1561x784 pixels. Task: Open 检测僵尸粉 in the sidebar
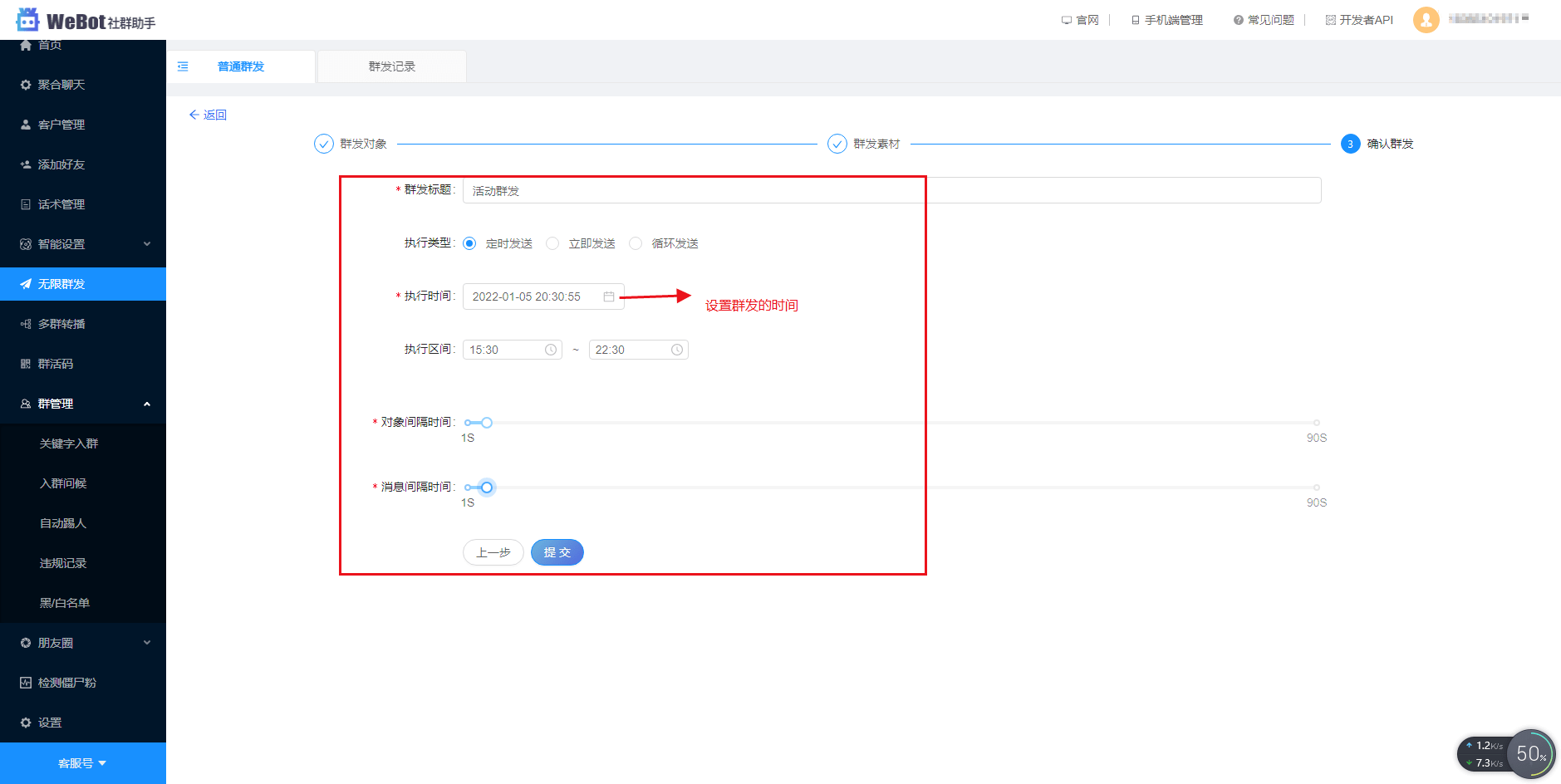pyautogui.click(x=66, y=683)
